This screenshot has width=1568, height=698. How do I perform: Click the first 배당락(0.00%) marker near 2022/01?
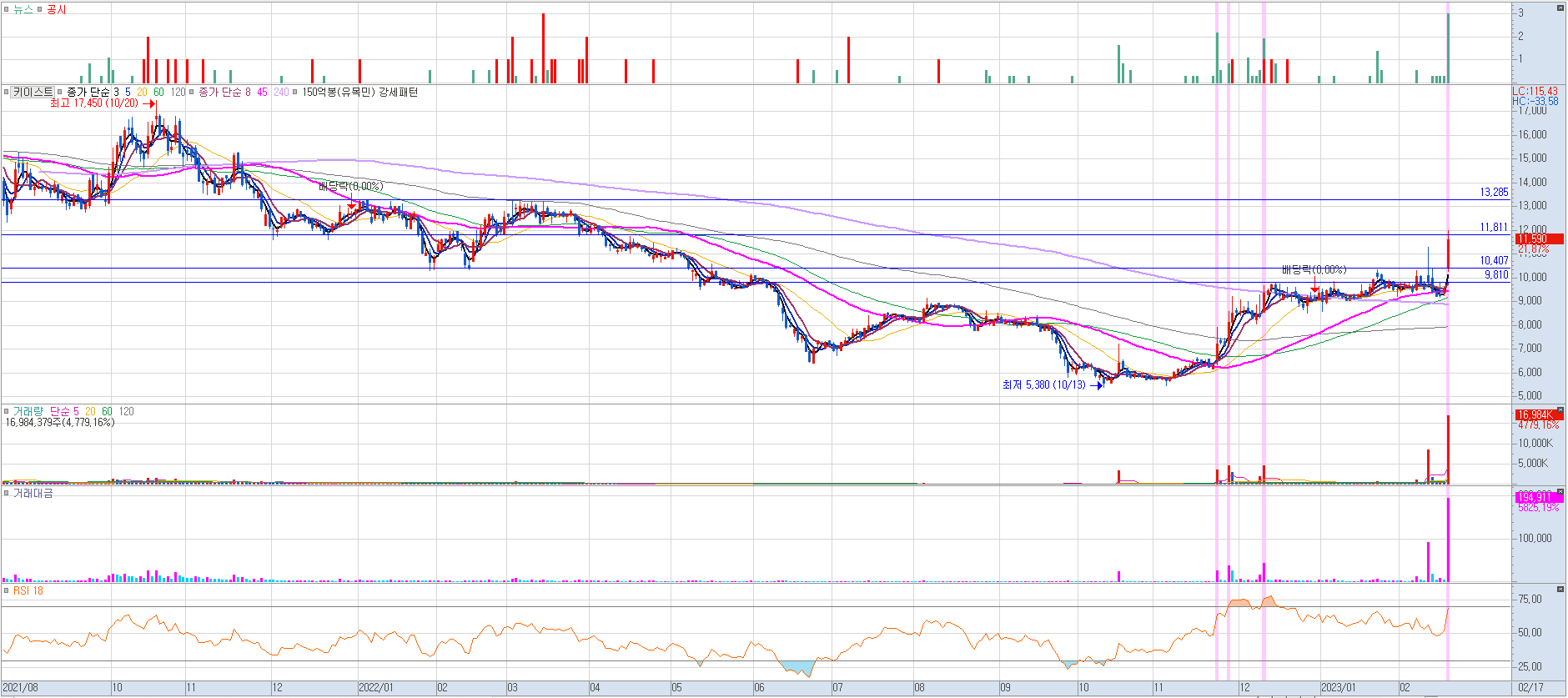point(350,186)
